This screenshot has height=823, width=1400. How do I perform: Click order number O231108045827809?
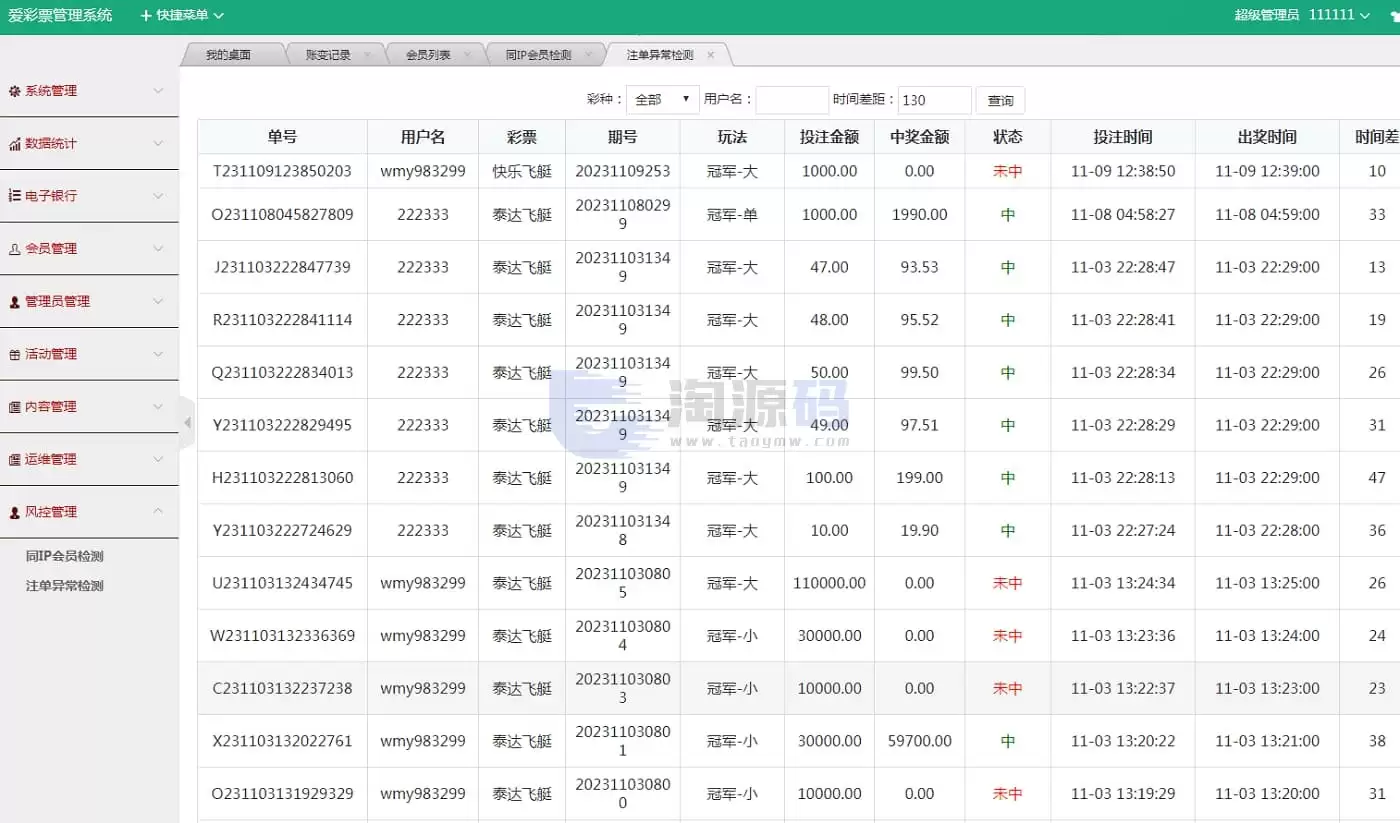point(283,215)
